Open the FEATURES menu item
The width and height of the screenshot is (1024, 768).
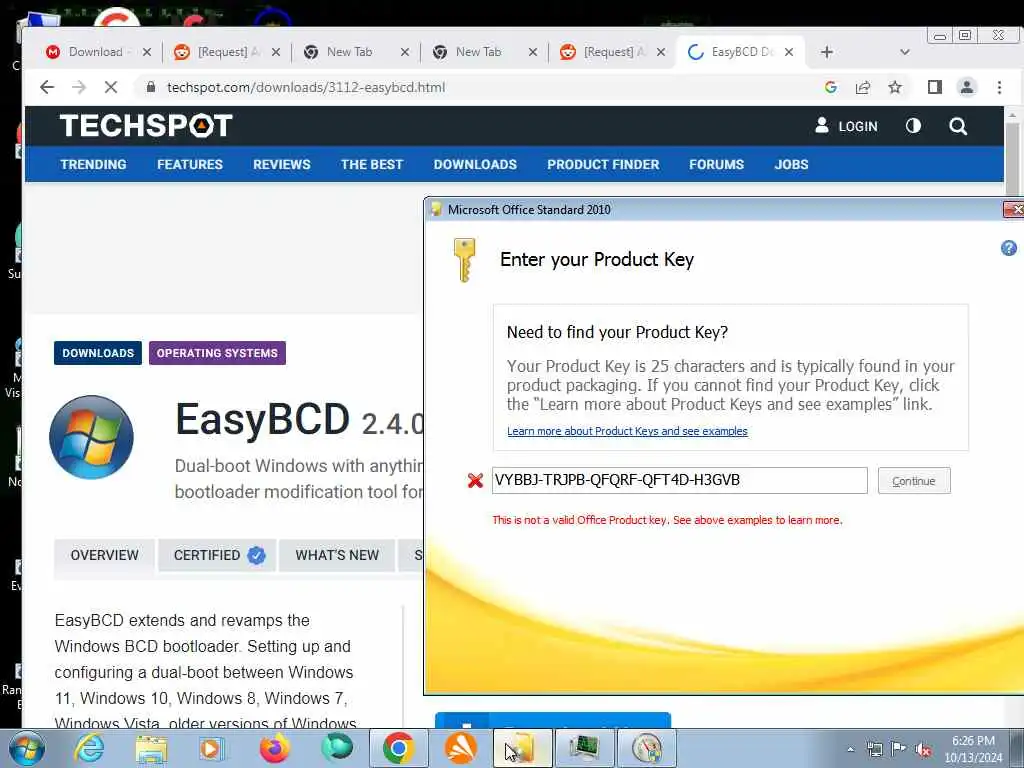coord(190,165)
